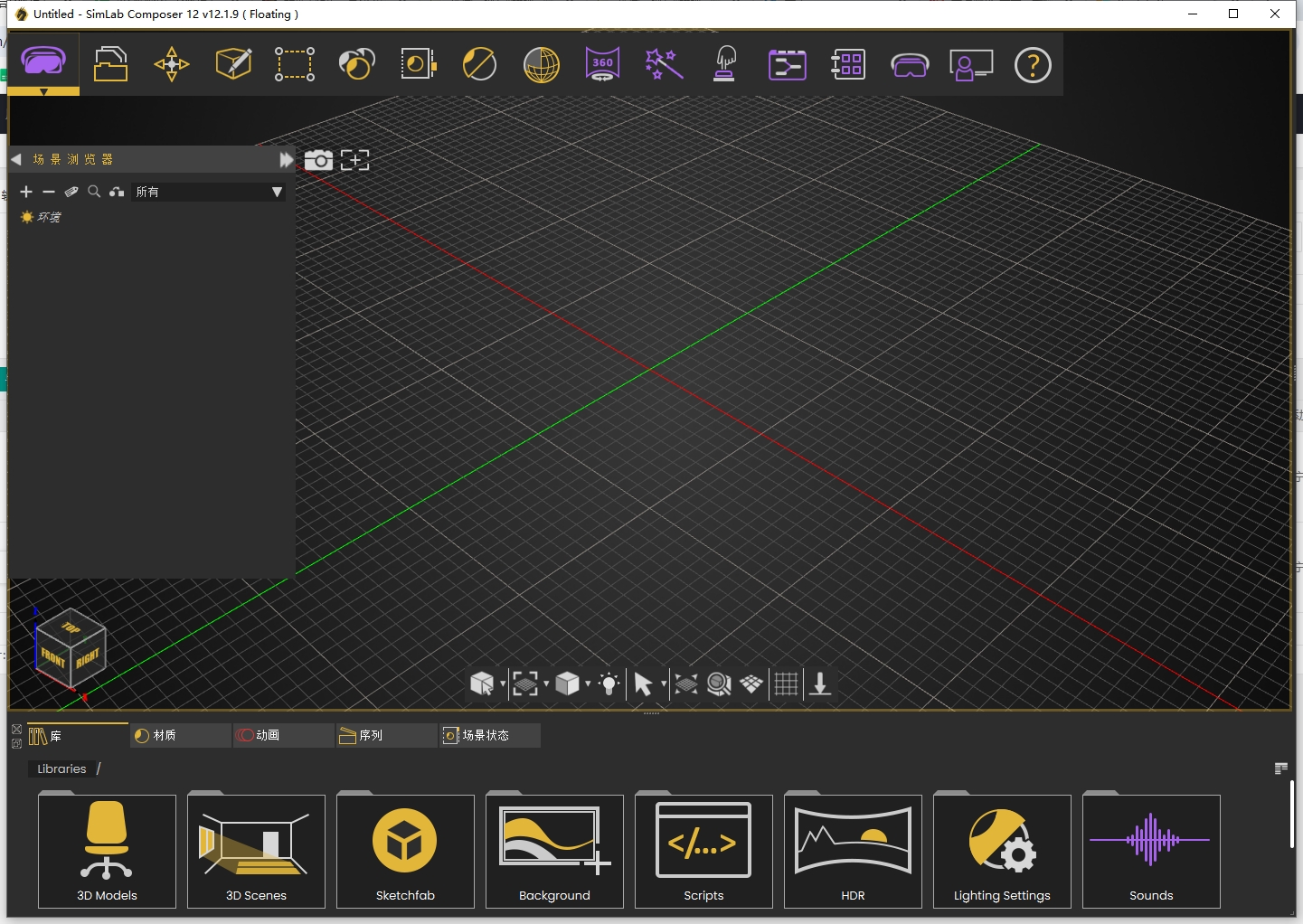The image size is (1303, 924).
Task: Switch to the 动画 tab
Action: (283, 735)
